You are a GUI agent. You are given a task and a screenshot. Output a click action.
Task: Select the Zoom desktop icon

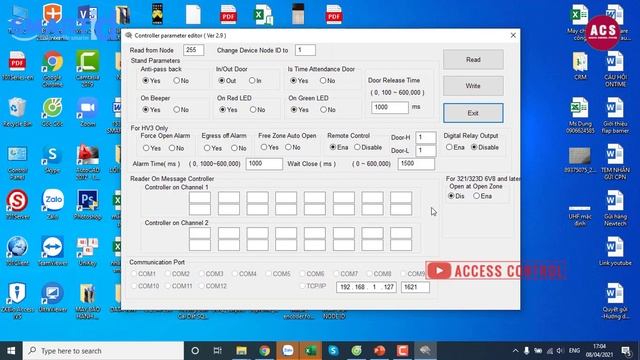point(88,112)
